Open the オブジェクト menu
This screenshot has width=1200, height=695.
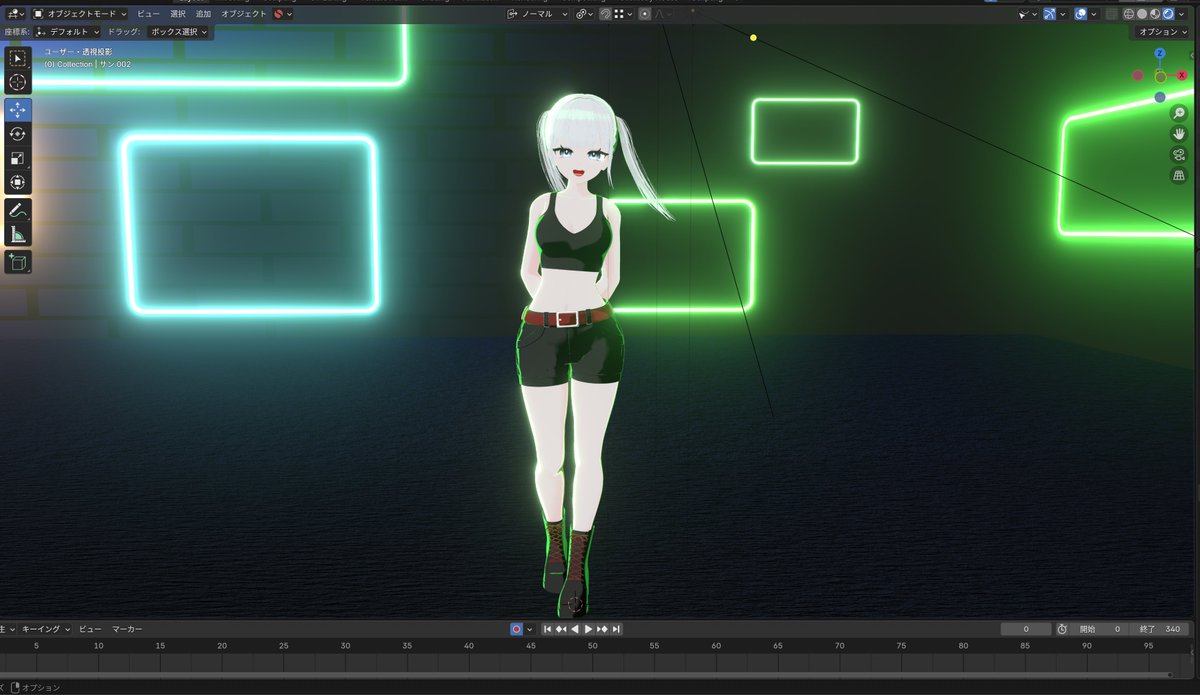244,14
